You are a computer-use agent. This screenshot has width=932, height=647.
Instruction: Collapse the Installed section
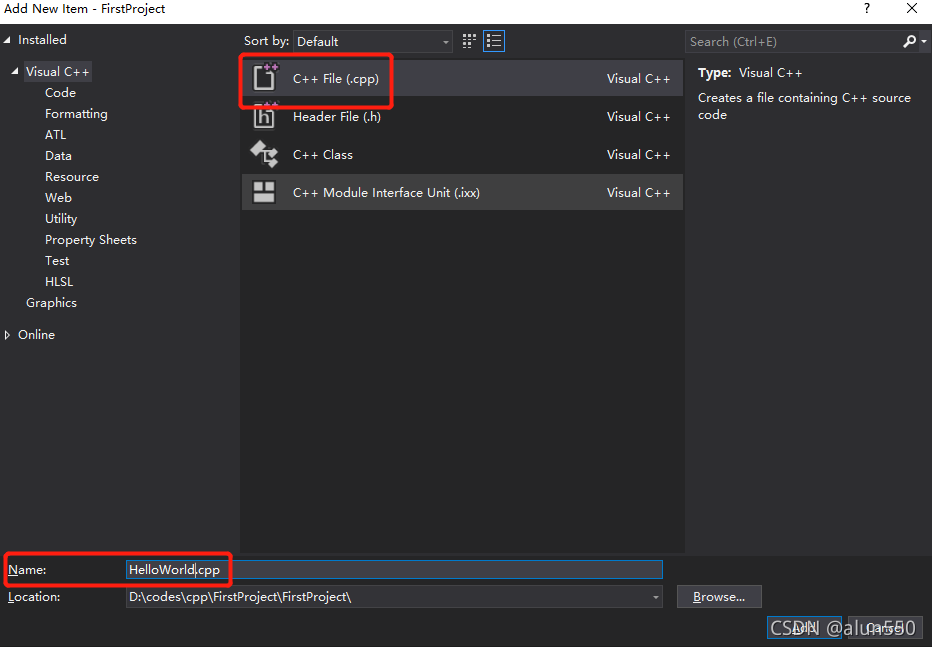(x=7, y=40)
